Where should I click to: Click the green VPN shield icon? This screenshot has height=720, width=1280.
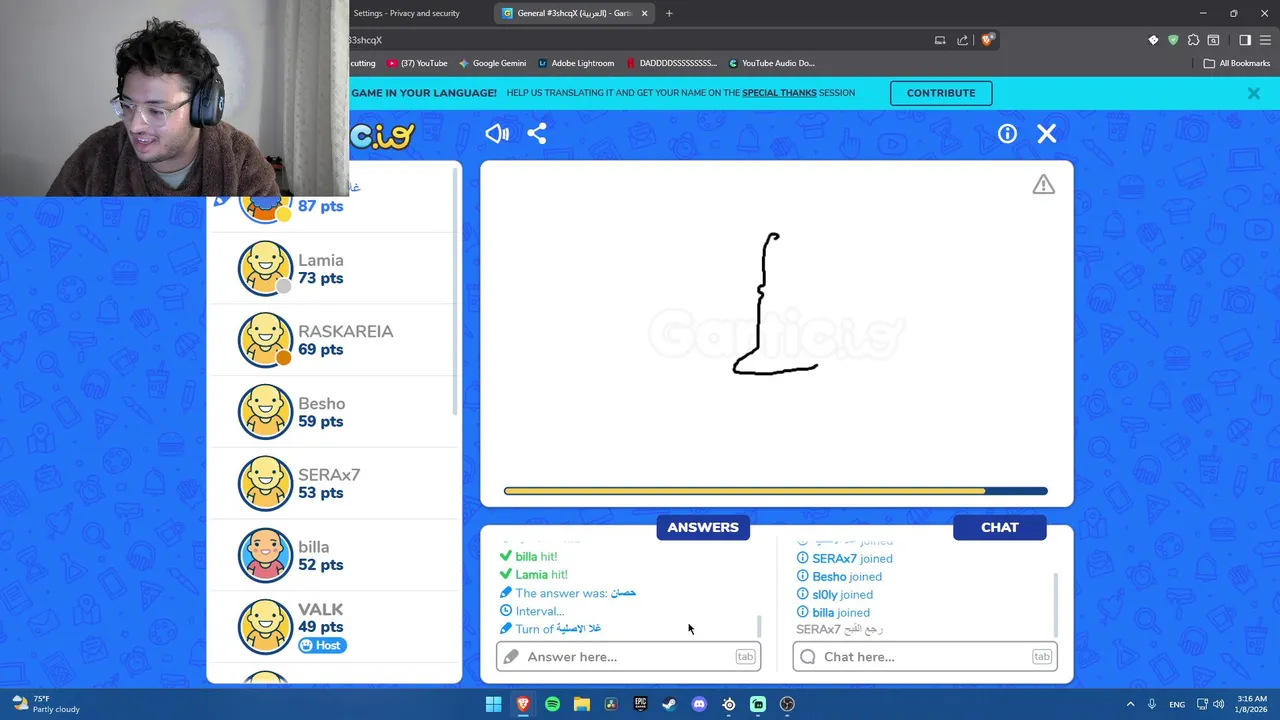[1173, 40]
